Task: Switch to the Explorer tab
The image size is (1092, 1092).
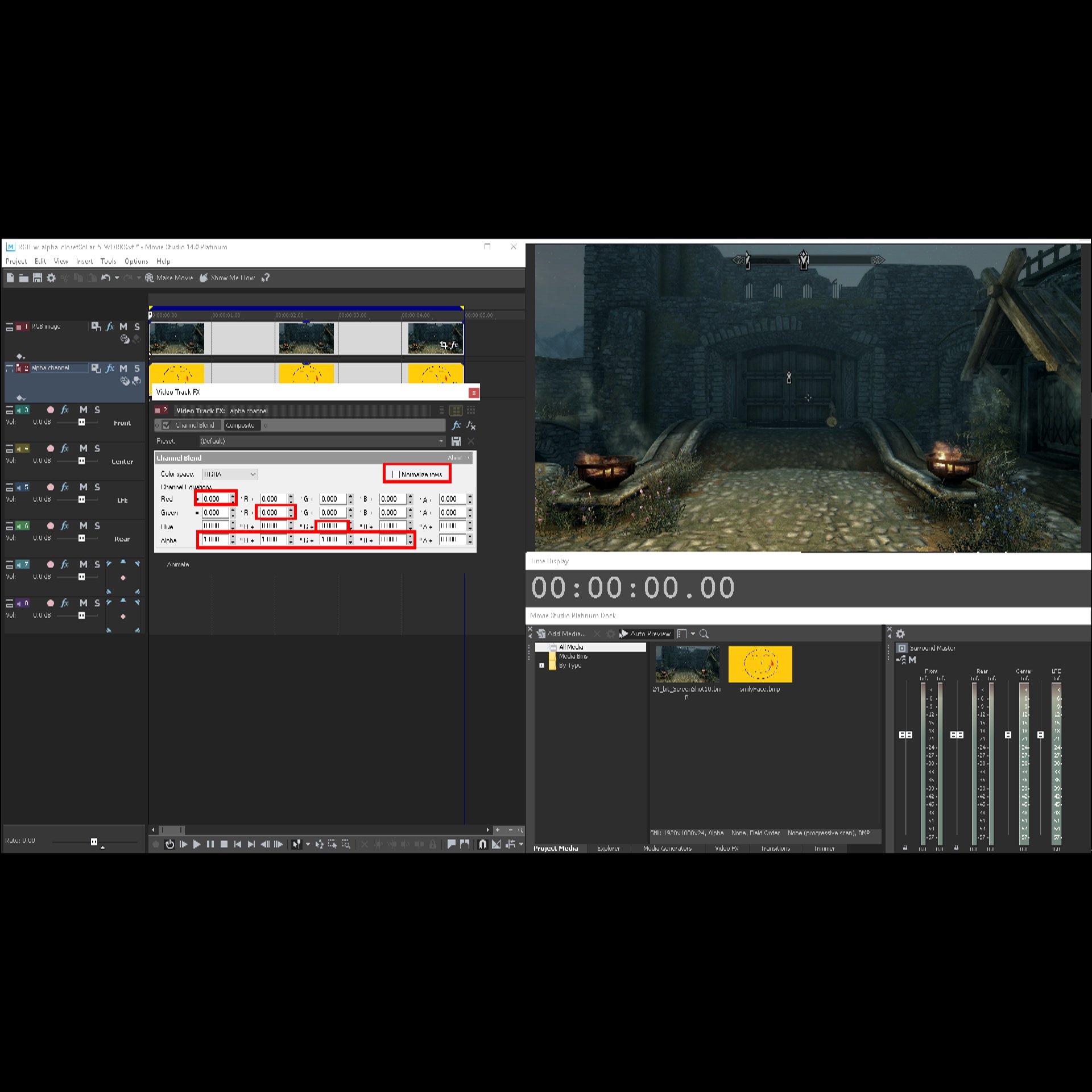Action: point(608,848)
